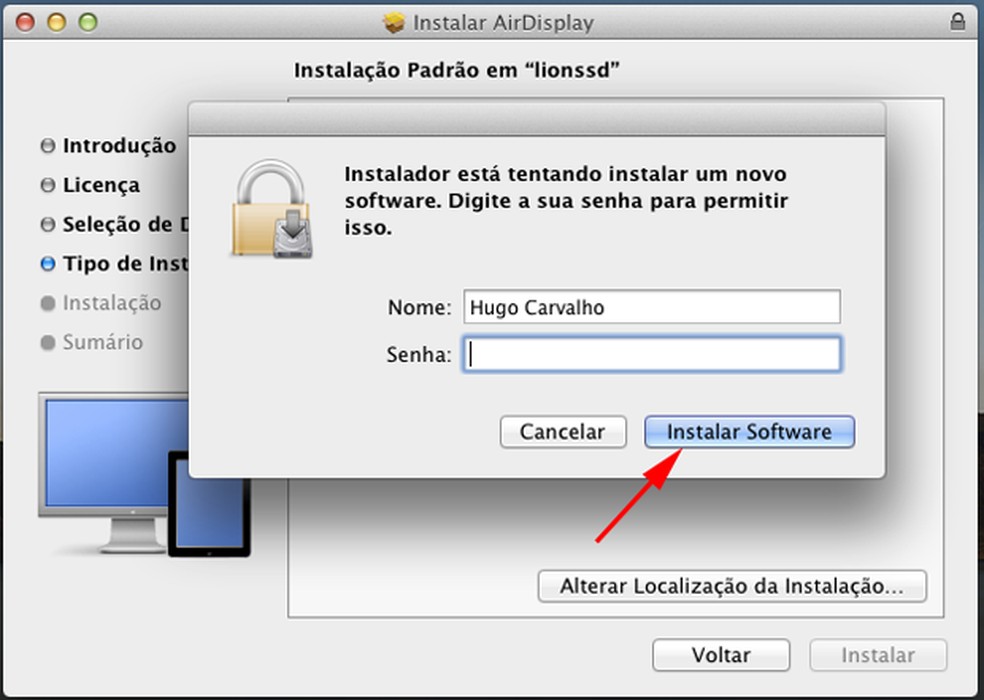Click the Instalar Software button
Viewport: 984px width, 700px height.
pyautogui.click(x=749, y=432)
